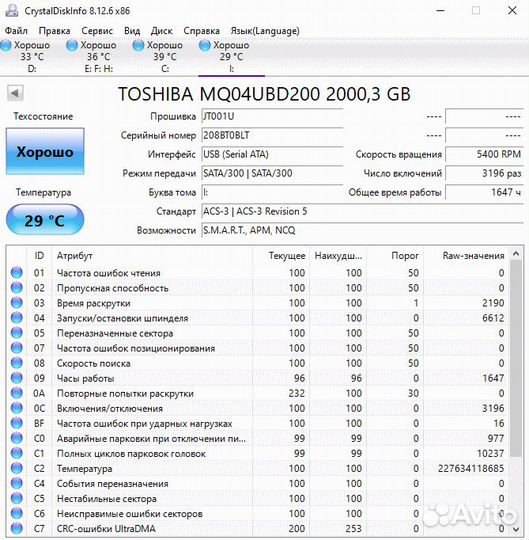Click status icon for attribute C0
529x540 pixels.
pyautogui.click(x=17, y=438)
